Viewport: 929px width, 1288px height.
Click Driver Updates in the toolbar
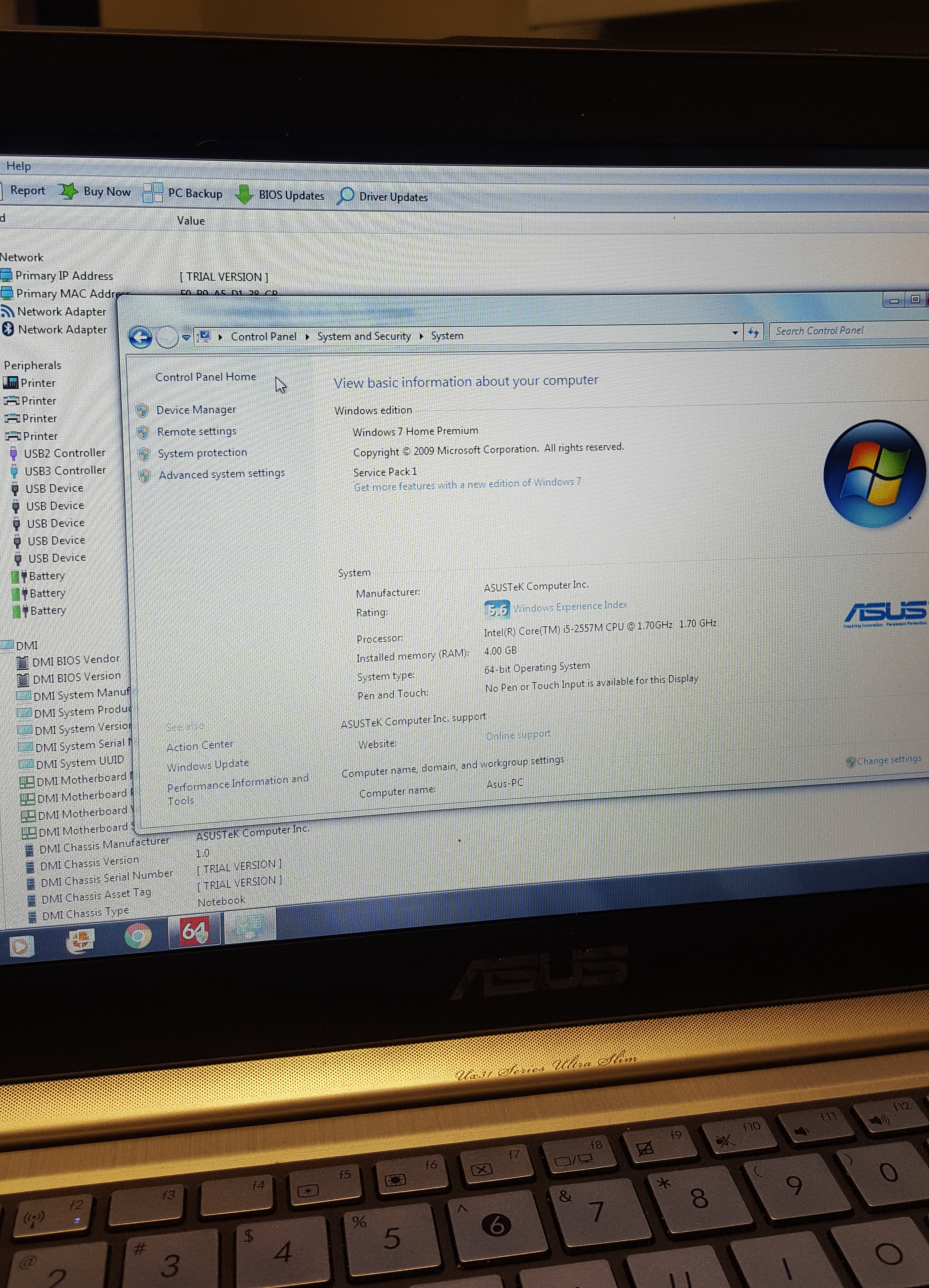tap(382, 197)
